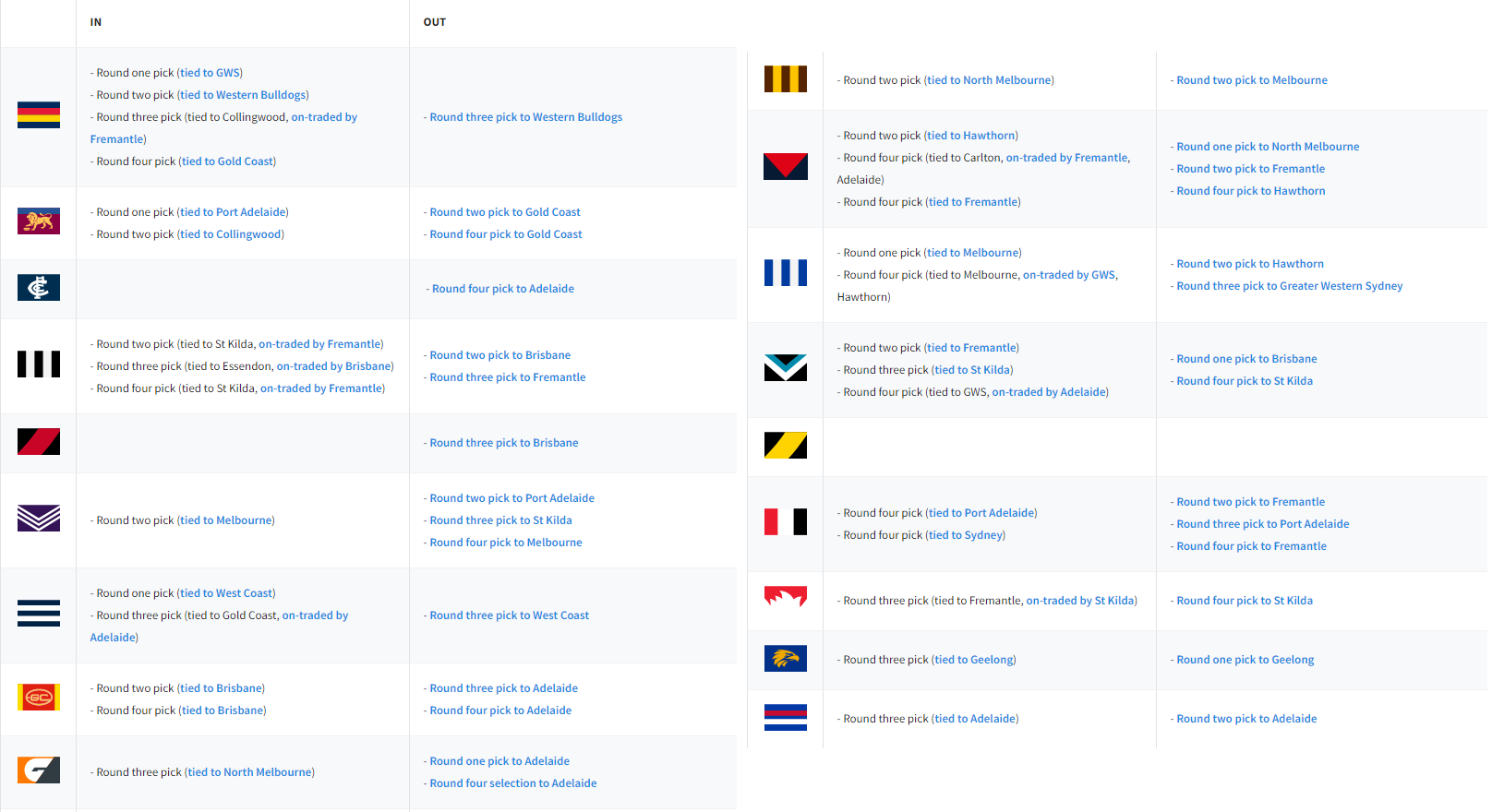Open 'Round two pick to Brisbane' link
The image size is (1492, 812).
[500, 355]
